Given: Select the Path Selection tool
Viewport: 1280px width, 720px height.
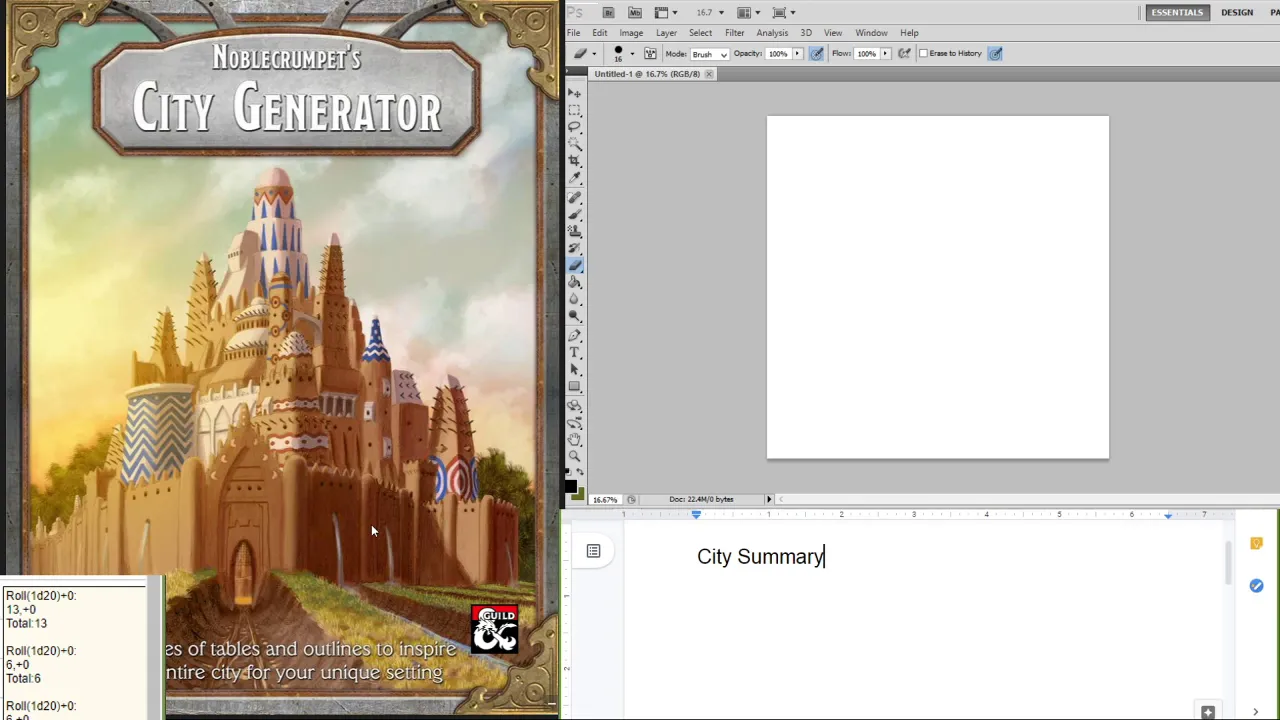Looking at the screenshot, I should (x=575, y=370).
